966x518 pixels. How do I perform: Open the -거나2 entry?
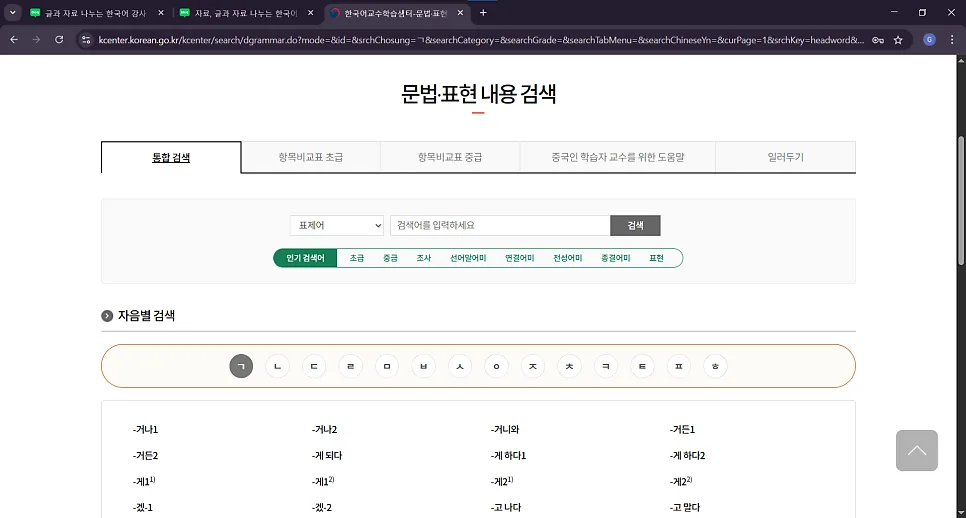point(324,429)
